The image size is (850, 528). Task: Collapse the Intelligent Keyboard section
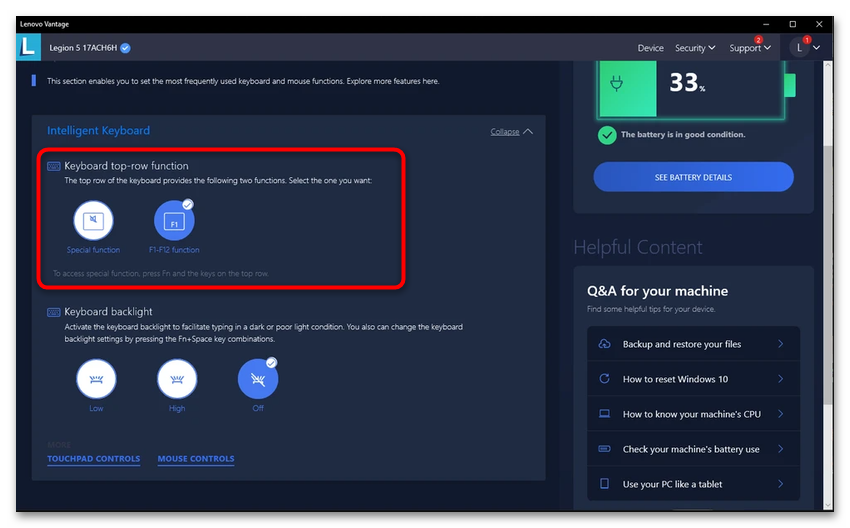point(511,132)
